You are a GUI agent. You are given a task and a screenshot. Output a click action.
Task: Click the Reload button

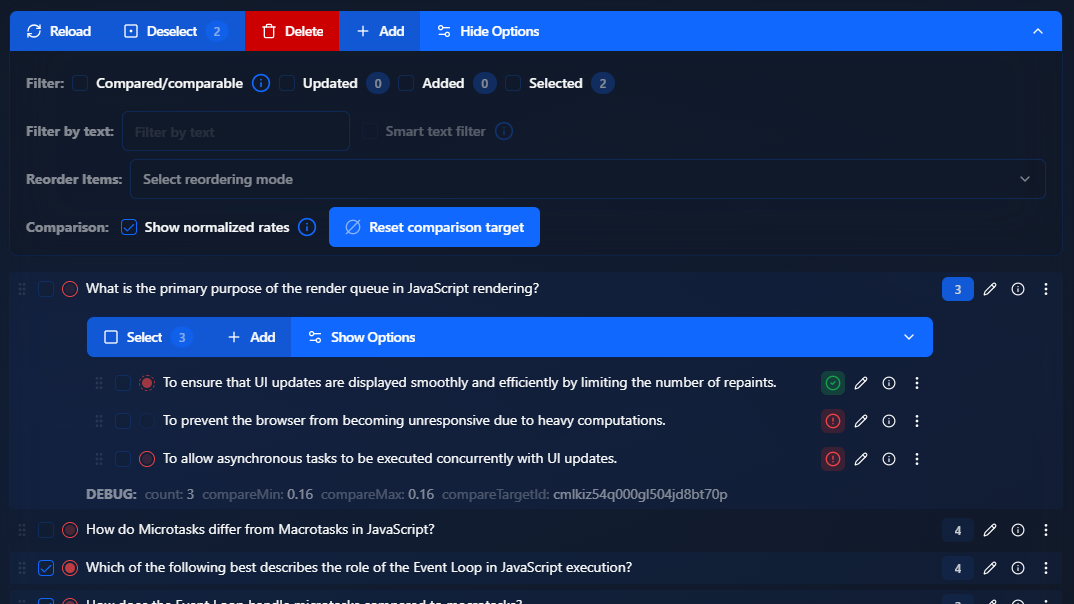(x=59, y=32)
